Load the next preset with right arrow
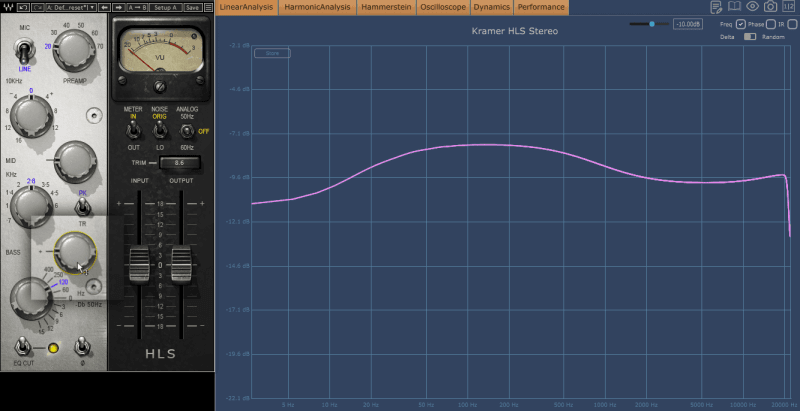Image resolution: width=800 pixels, height=411 pixels. (118, 7)
